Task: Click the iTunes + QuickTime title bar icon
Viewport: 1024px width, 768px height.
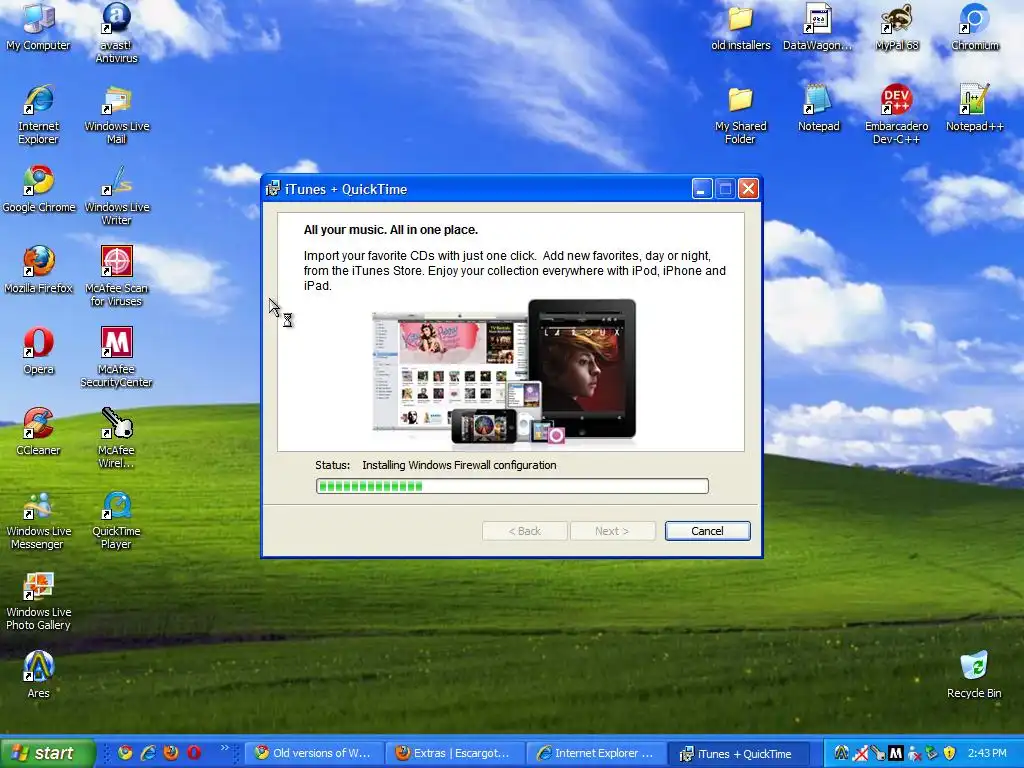Action: (x=273, y=189)
